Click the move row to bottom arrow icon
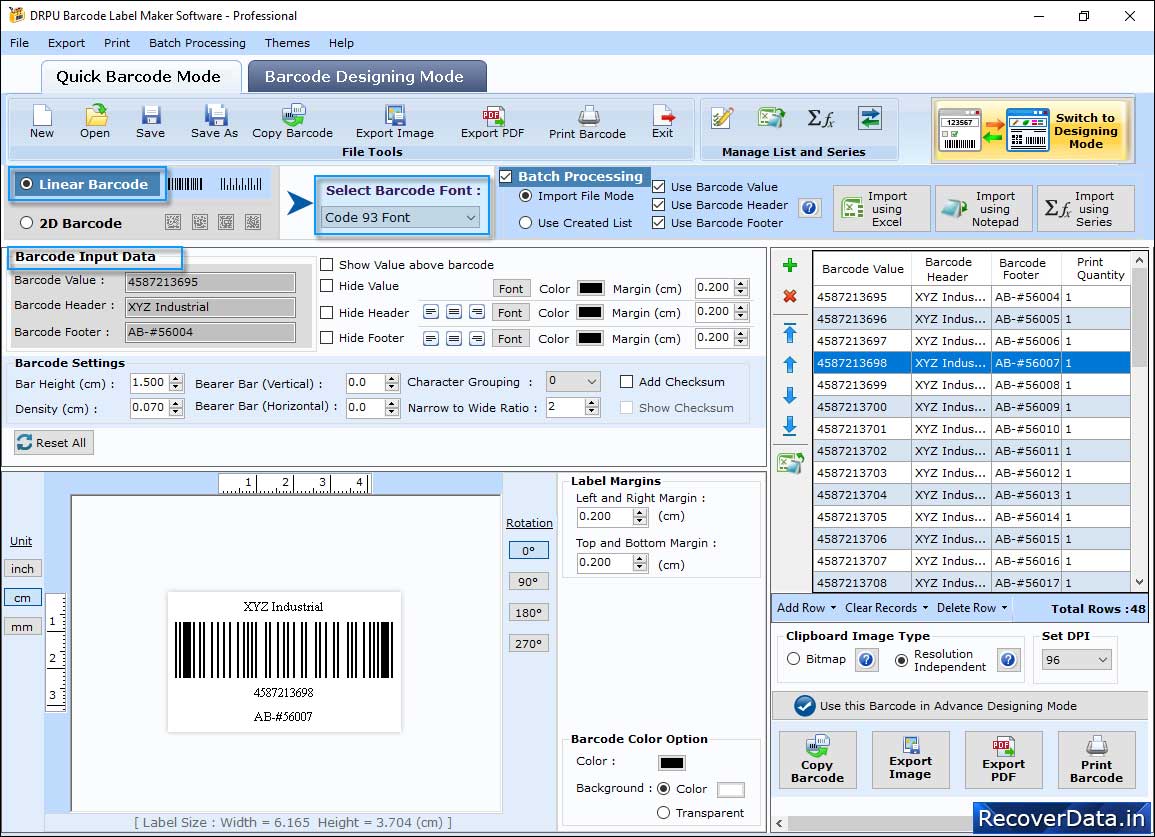1155x837 pixels. [790, 426]
